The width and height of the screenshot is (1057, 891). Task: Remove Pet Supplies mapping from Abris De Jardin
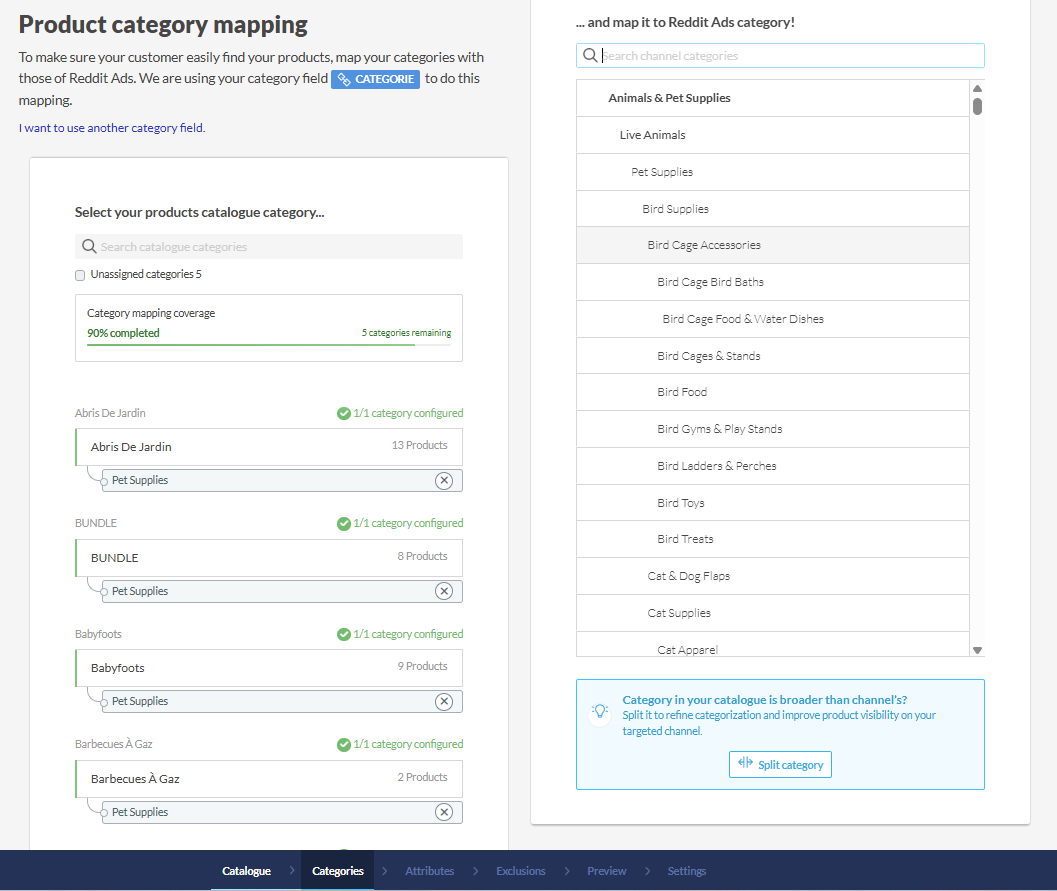(444, 481)
